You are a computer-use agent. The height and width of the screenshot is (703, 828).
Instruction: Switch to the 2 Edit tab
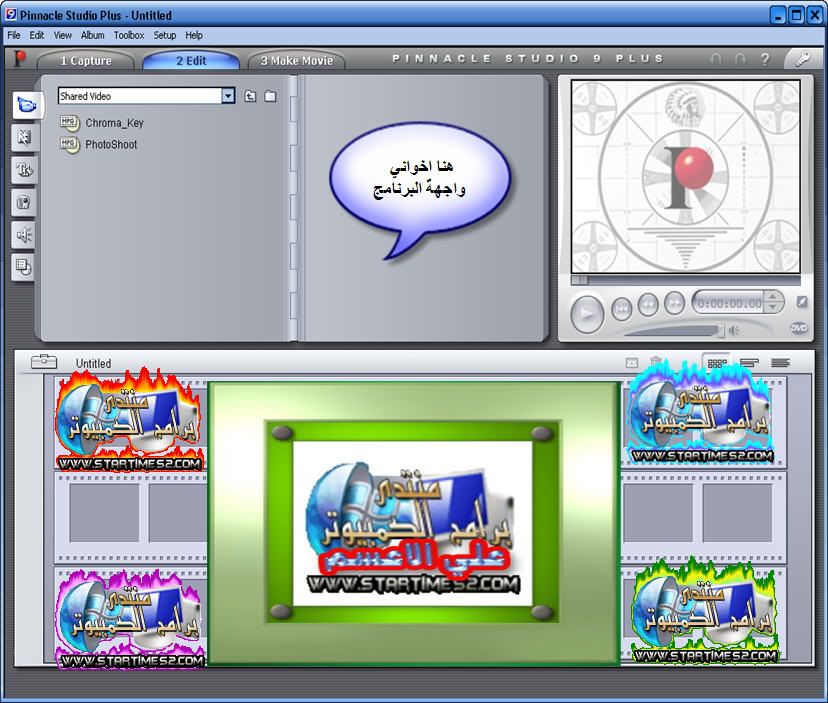[191, 60]
